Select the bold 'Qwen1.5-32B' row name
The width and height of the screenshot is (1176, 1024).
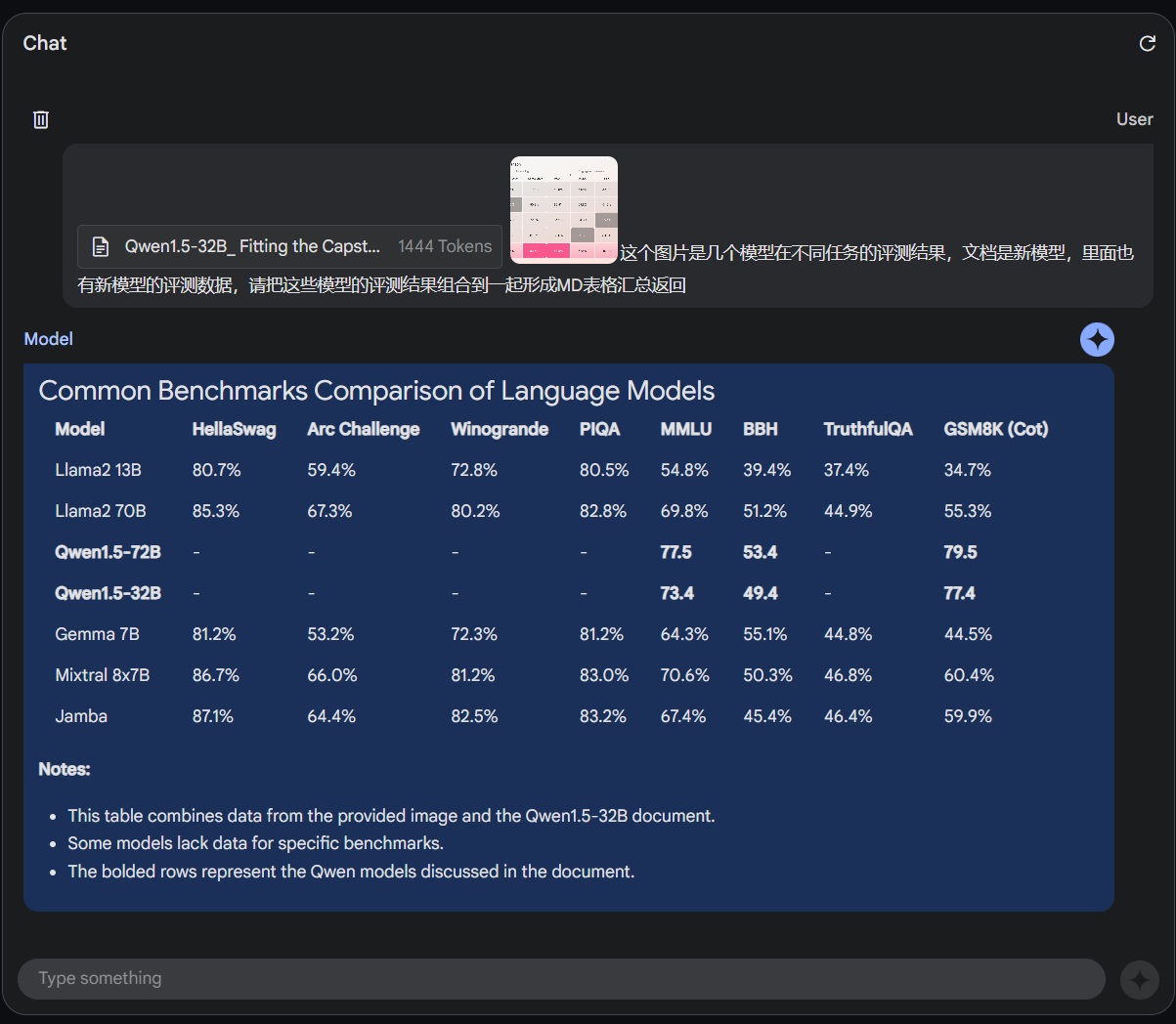tap(109, 593)
